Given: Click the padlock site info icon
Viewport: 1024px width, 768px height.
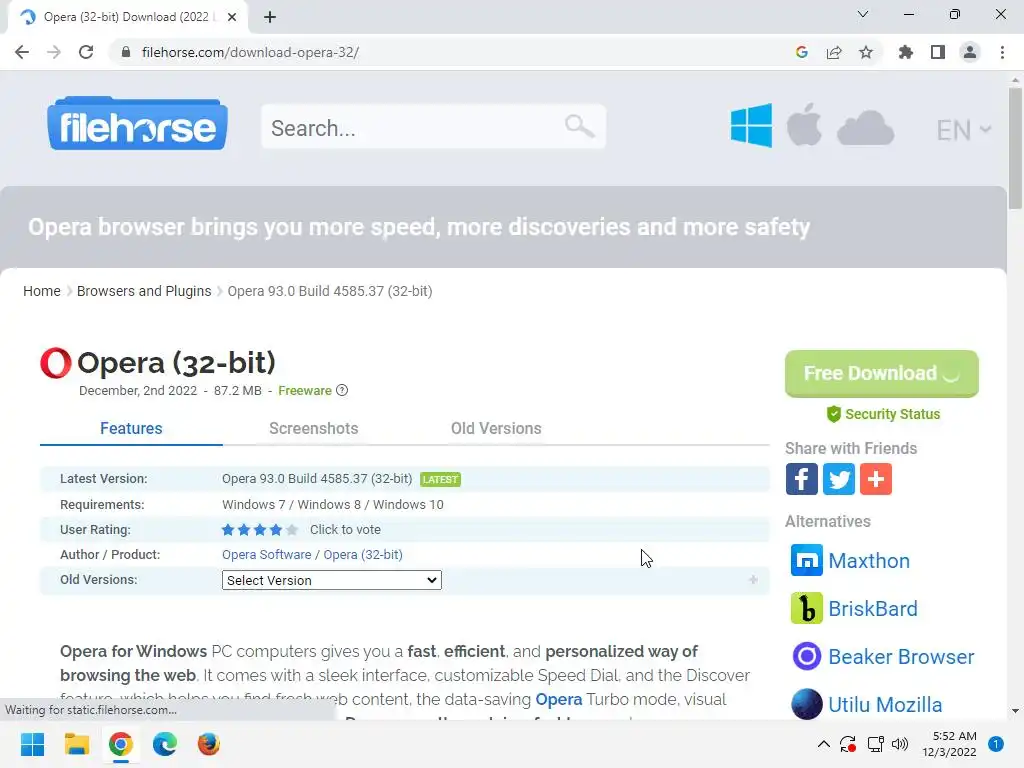Looking at the screenshot, I should [126, 52].
